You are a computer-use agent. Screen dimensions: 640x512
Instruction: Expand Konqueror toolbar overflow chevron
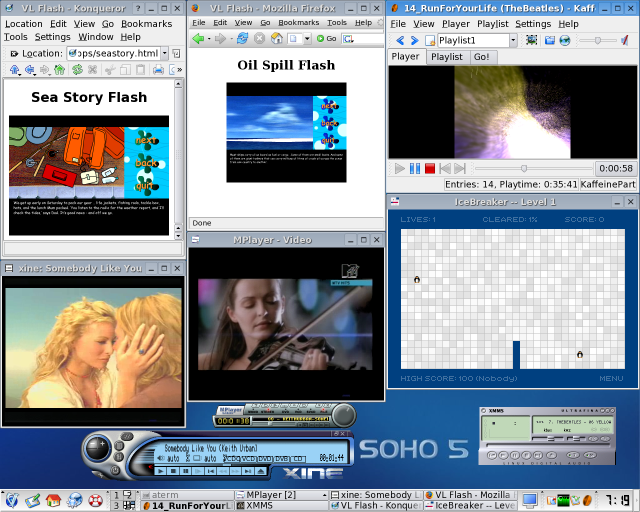[x=178, y=70]
